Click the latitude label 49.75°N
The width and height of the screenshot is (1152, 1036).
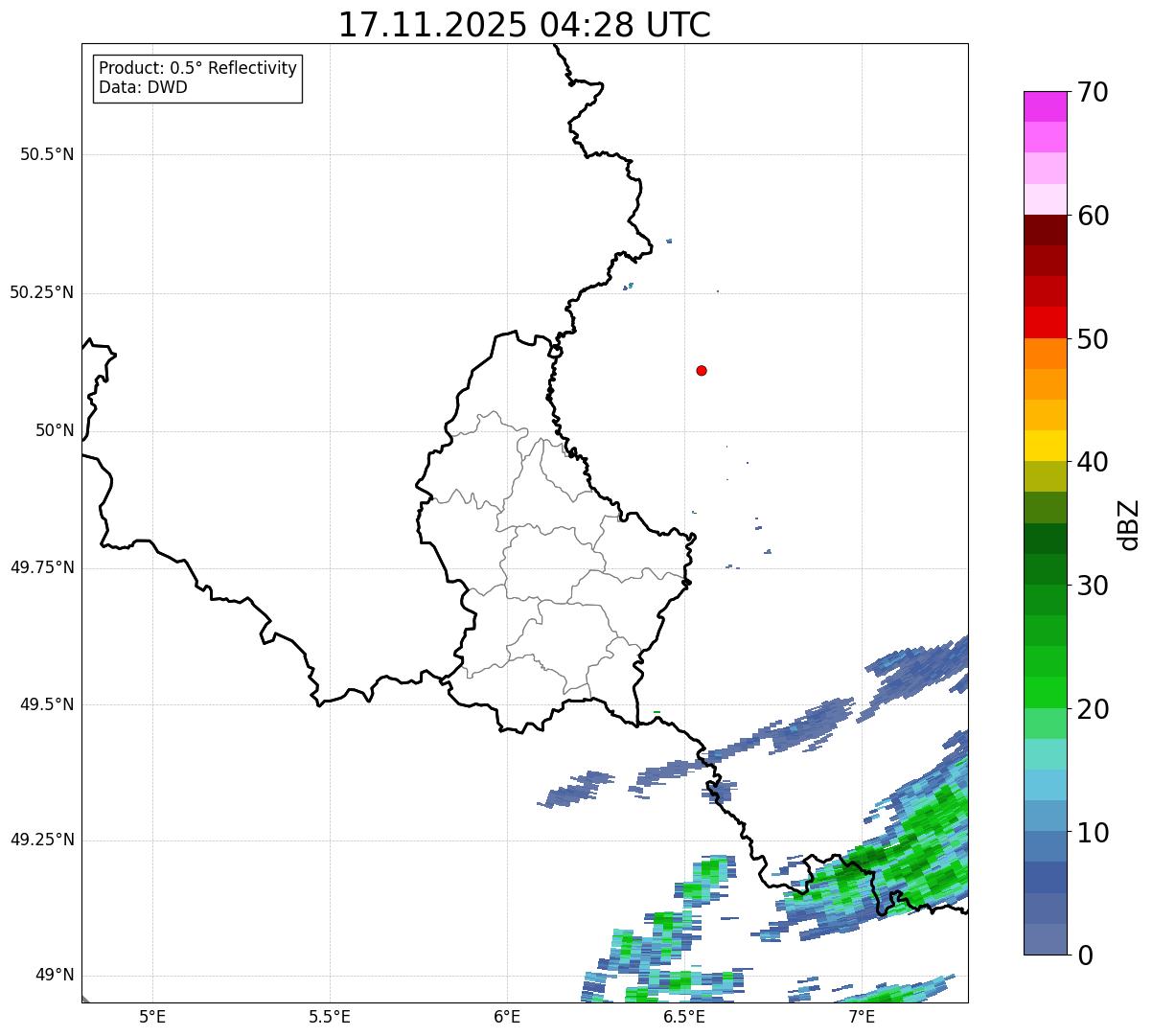(x=42, y=567)
